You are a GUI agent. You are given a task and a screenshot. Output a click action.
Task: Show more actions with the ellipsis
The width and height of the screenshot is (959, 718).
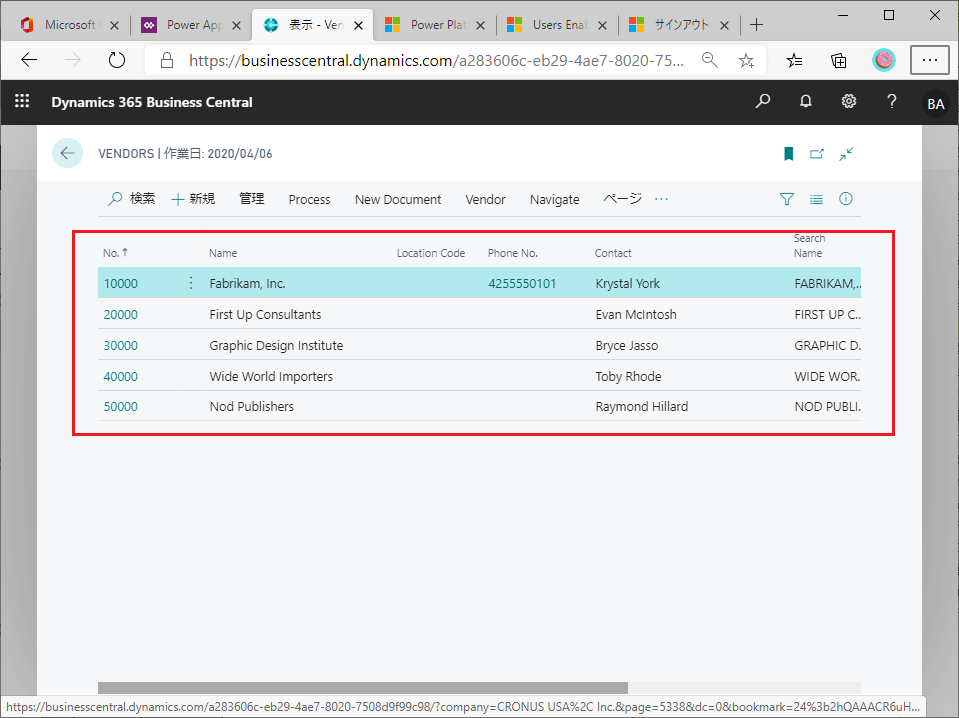(x=662, y=199)
